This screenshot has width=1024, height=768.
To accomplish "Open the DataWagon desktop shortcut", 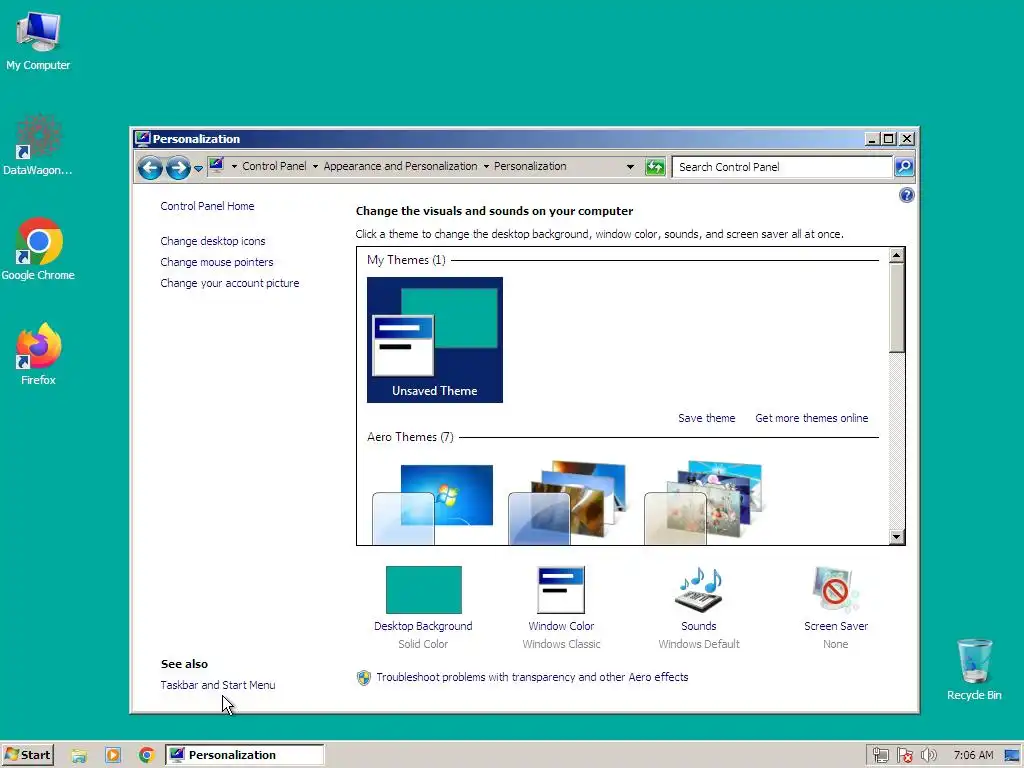I will pyautogui.click(x=37, y=144).
